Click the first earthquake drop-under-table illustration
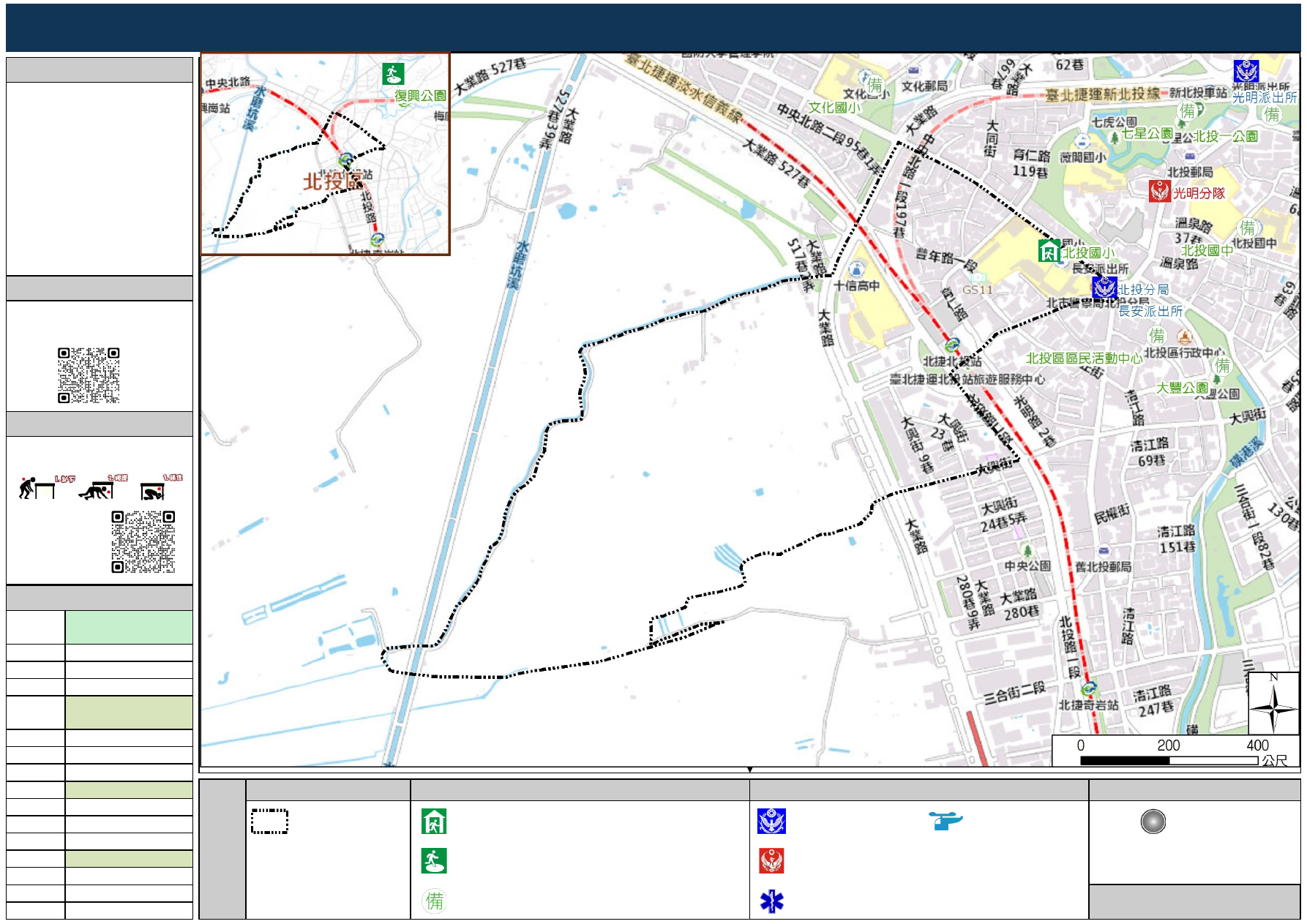Viewport: 1307px width, 924px height. [x=46, y=487]
